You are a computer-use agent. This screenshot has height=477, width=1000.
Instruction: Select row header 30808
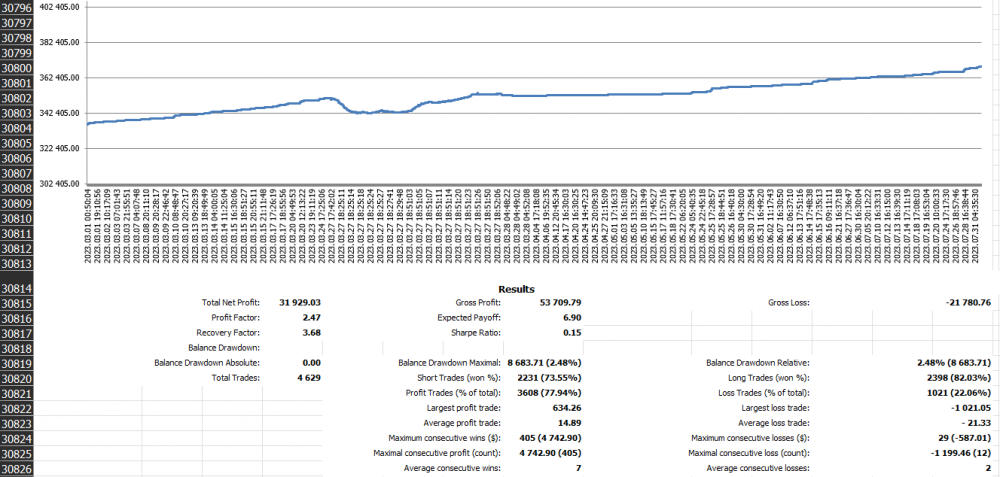pos(17,188)
